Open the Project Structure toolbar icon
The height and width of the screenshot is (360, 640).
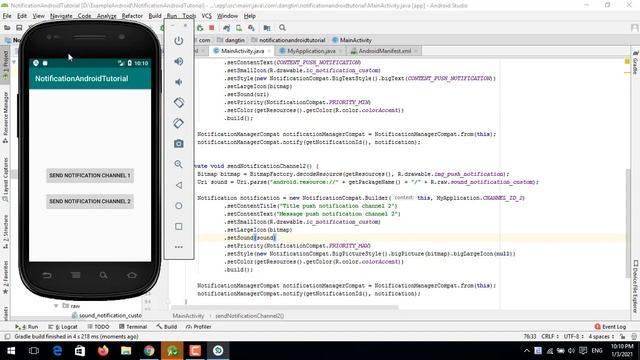click(x=267, y=28)
